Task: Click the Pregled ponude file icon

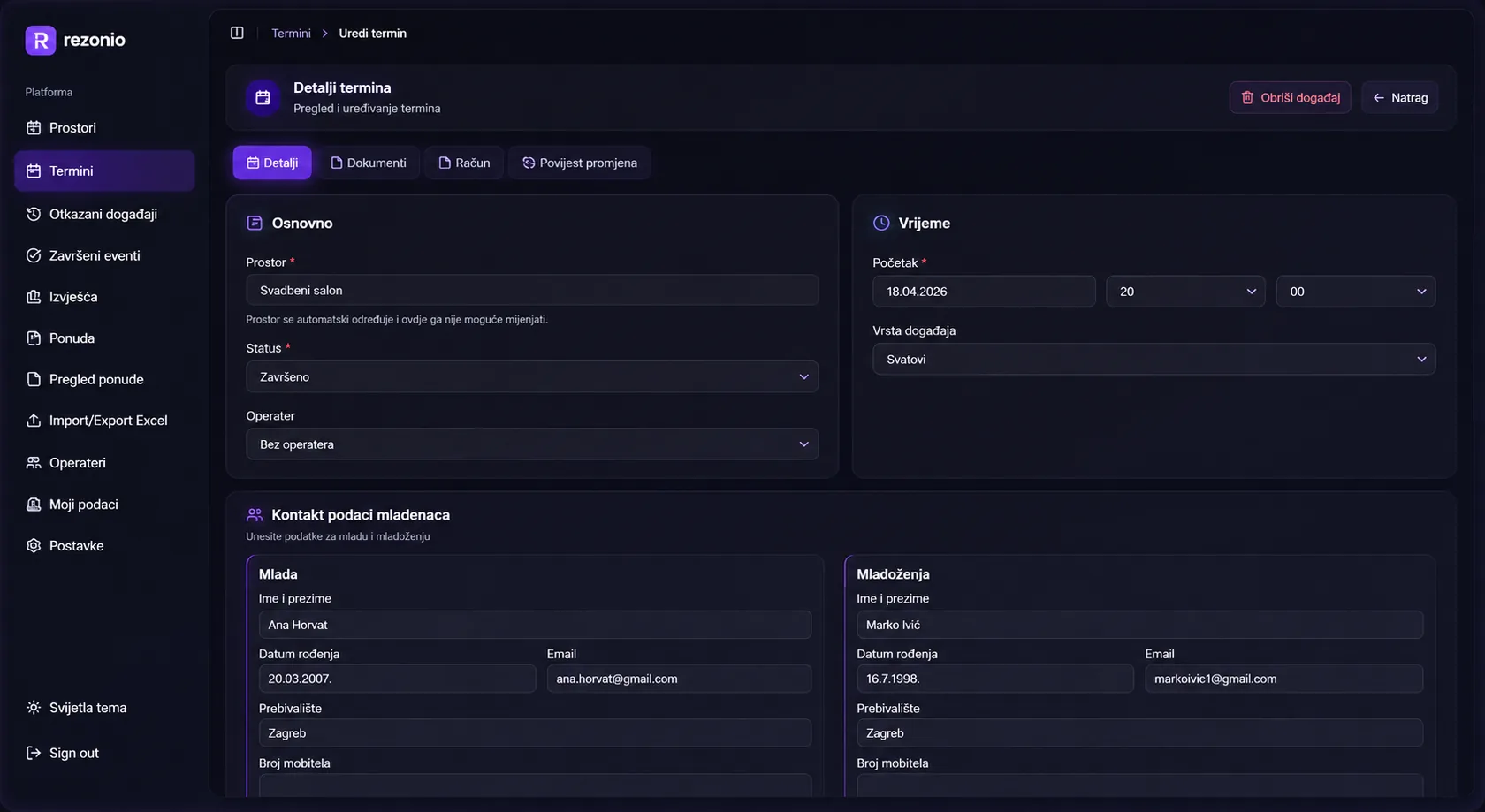Action: coord(34,379)
